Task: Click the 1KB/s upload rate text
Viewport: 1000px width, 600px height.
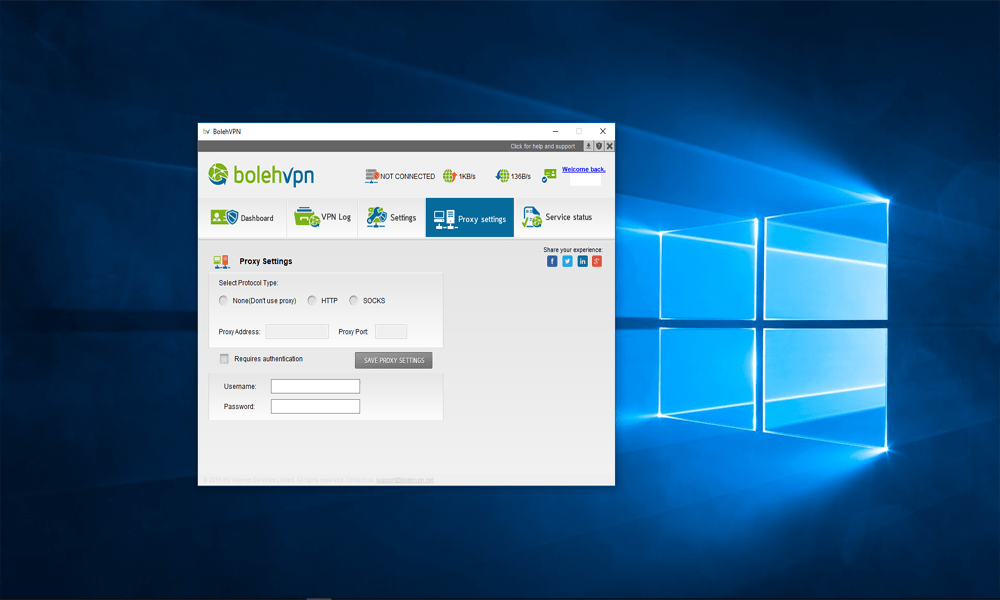Action: pyautogui.click(x=467, y=177)
